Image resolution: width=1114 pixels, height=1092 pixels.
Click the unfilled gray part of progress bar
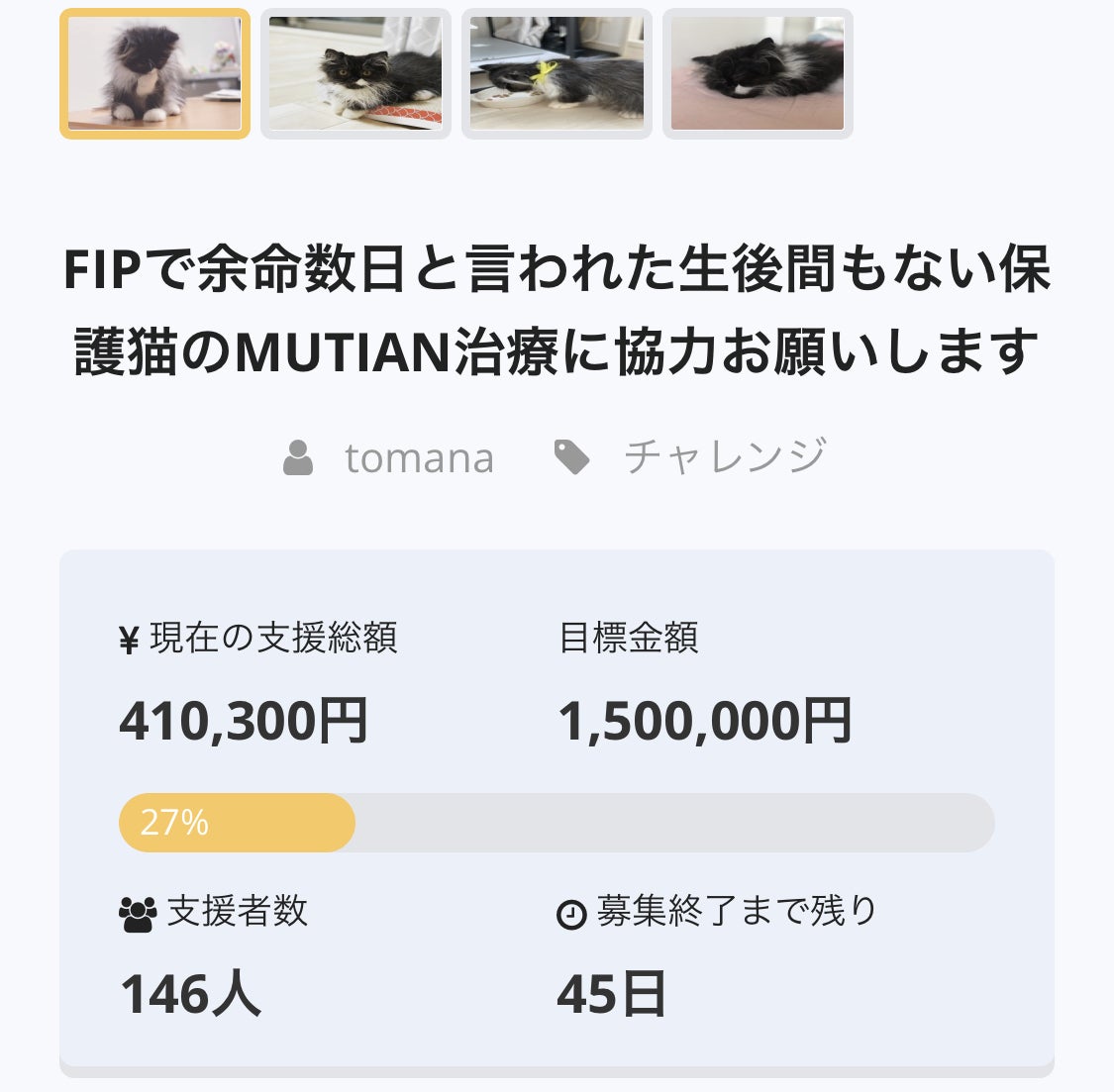tap(675, 823)
